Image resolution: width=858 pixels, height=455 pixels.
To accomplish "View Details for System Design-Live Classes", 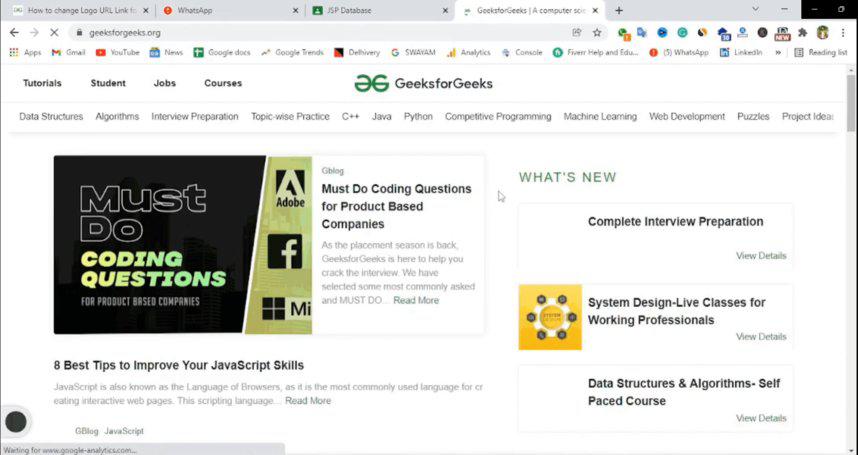I will pos(761,336).
